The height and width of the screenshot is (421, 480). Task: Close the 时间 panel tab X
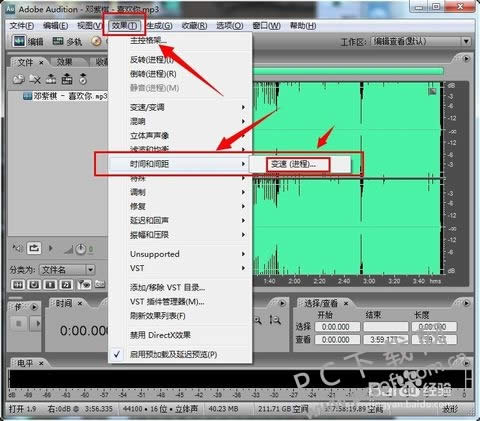click(80, 303)
